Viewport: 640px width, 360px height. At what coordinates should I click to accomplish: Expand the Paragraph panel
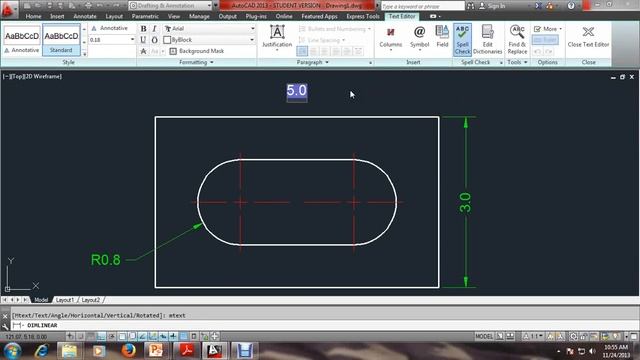click(313, 62)
